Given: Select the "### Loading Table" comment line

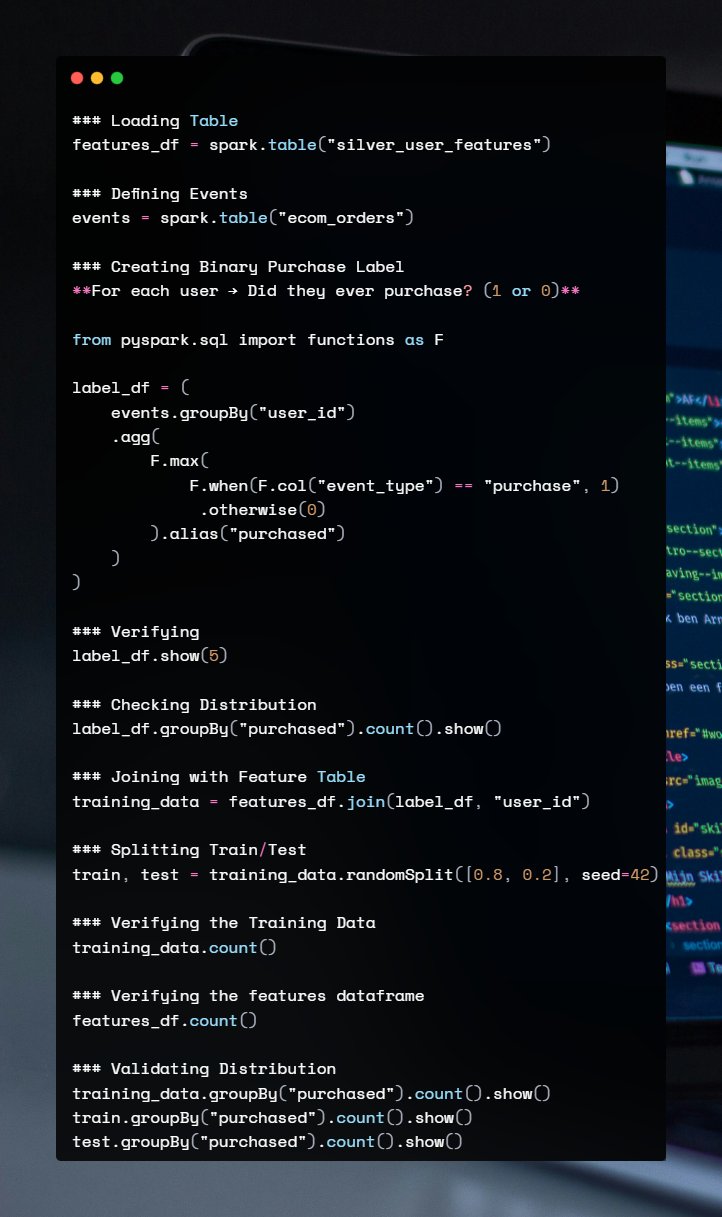Looking at the screenshot, I should (155, 121).
